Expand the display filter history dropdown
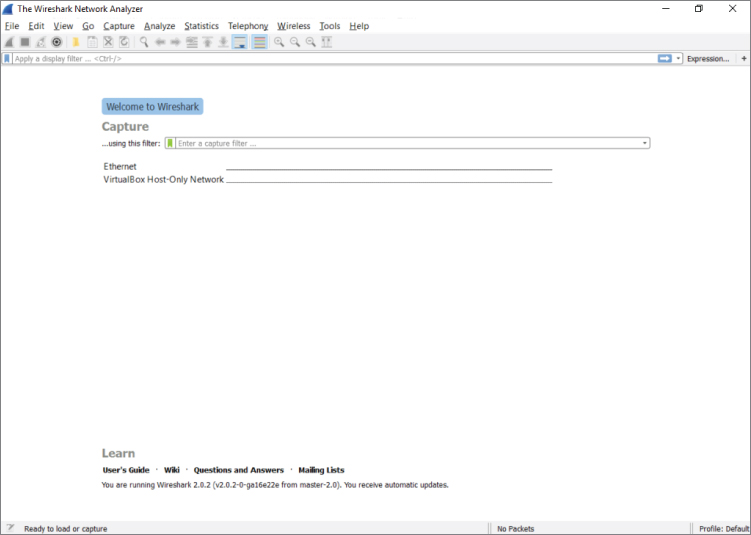Screen dimensions: 751x535 click(678, 58)
